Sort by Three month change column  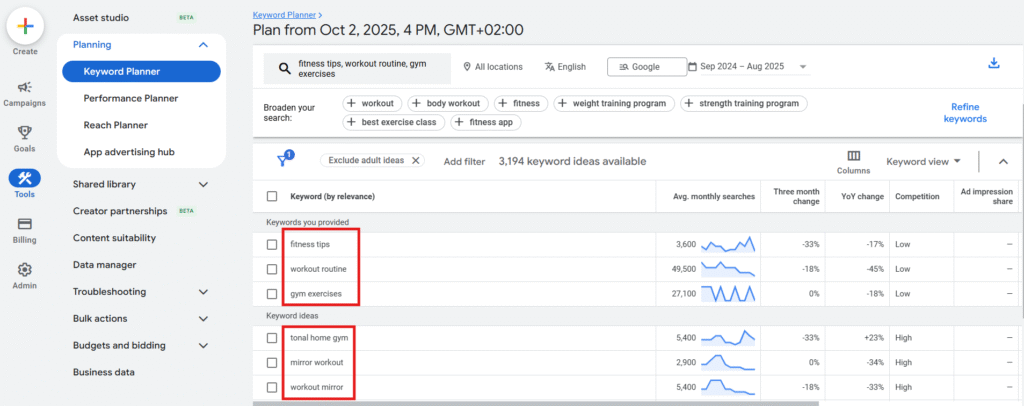[x=796, y=196]
